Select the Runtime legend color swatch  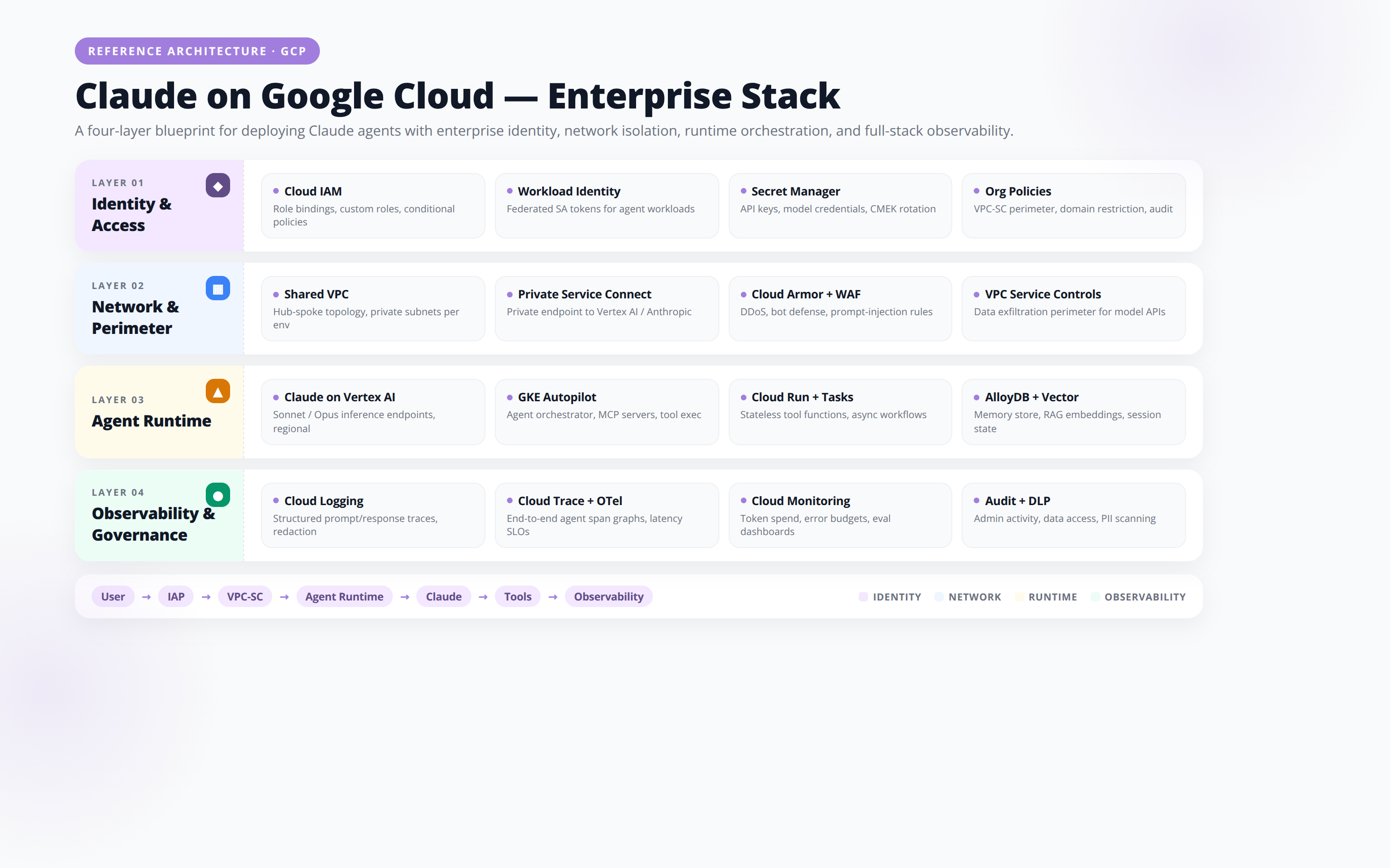point(1019,596)
